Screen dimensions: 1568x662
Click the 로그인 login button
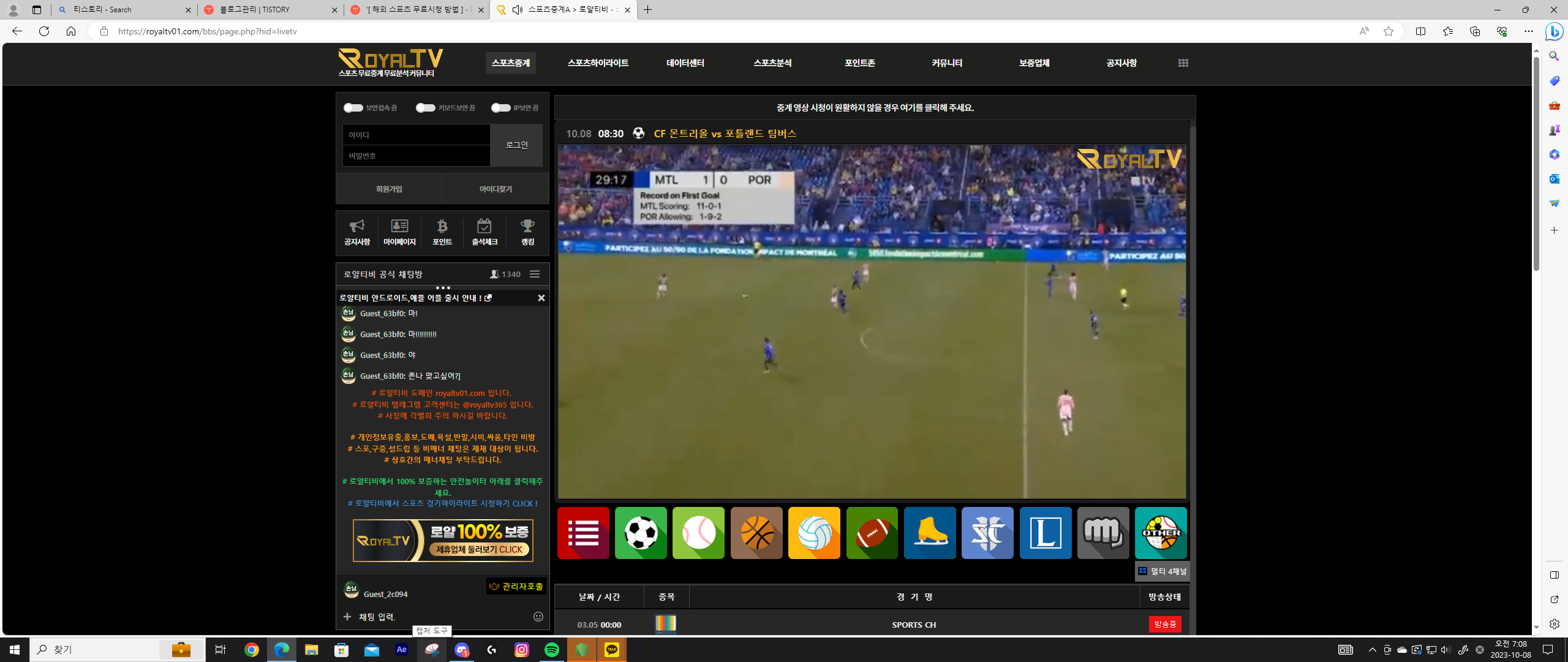(x=516, y=145)
